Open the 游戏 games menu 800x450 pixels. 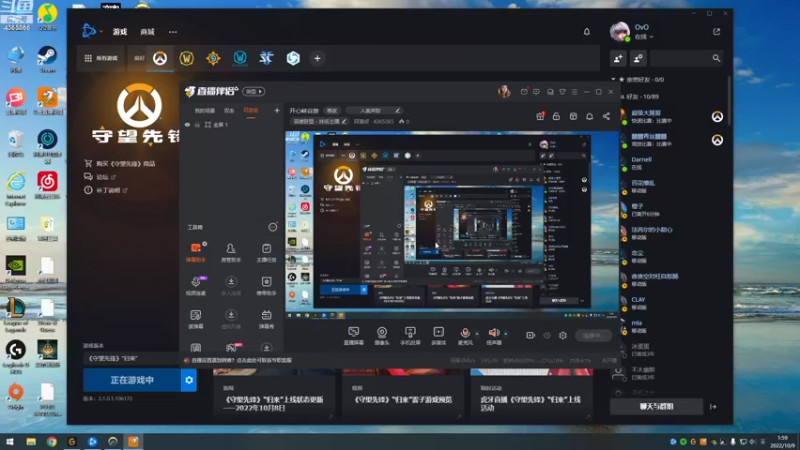[x=120, y=32]
